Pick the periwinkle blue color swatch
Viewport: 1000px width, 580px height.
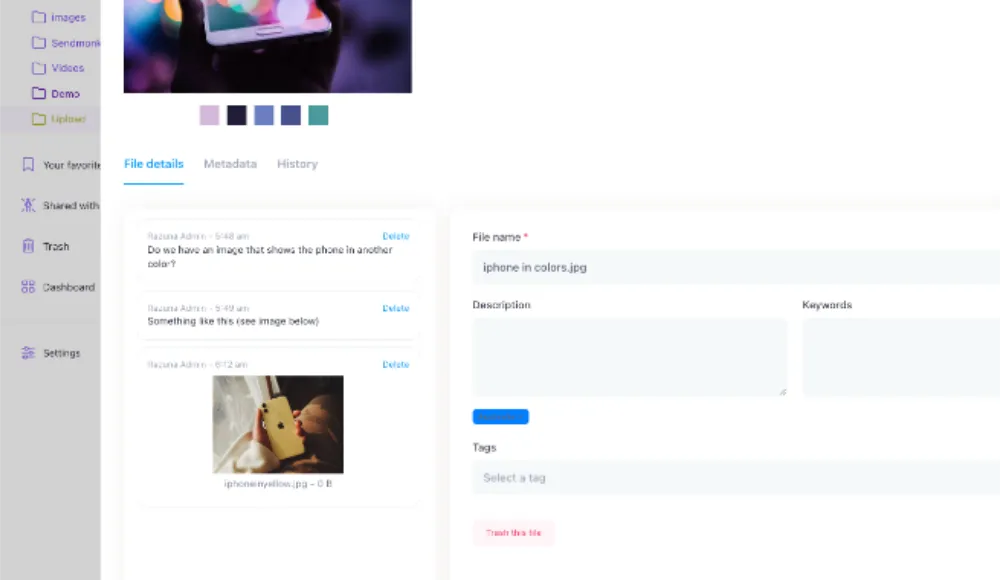point(264,115)
